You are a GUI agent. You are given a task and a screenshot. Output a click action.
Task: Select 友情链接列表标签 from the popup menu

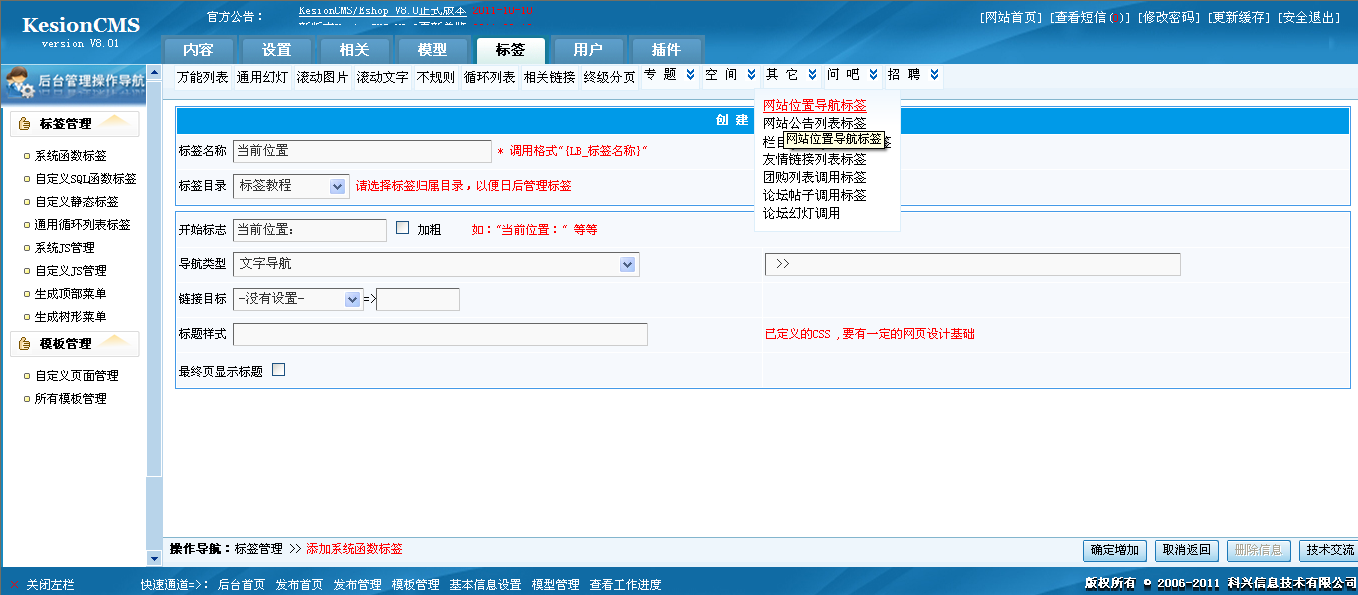[x=814, y=159]
